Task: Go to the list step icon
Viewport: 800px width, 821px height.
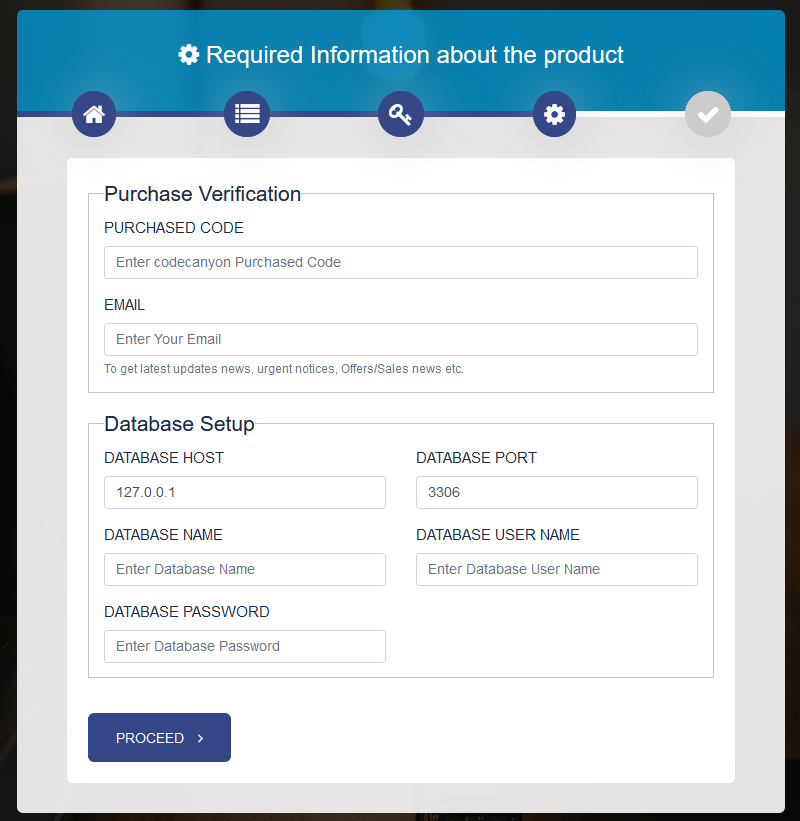Action: pyautogui.click(x=247, y=114)
